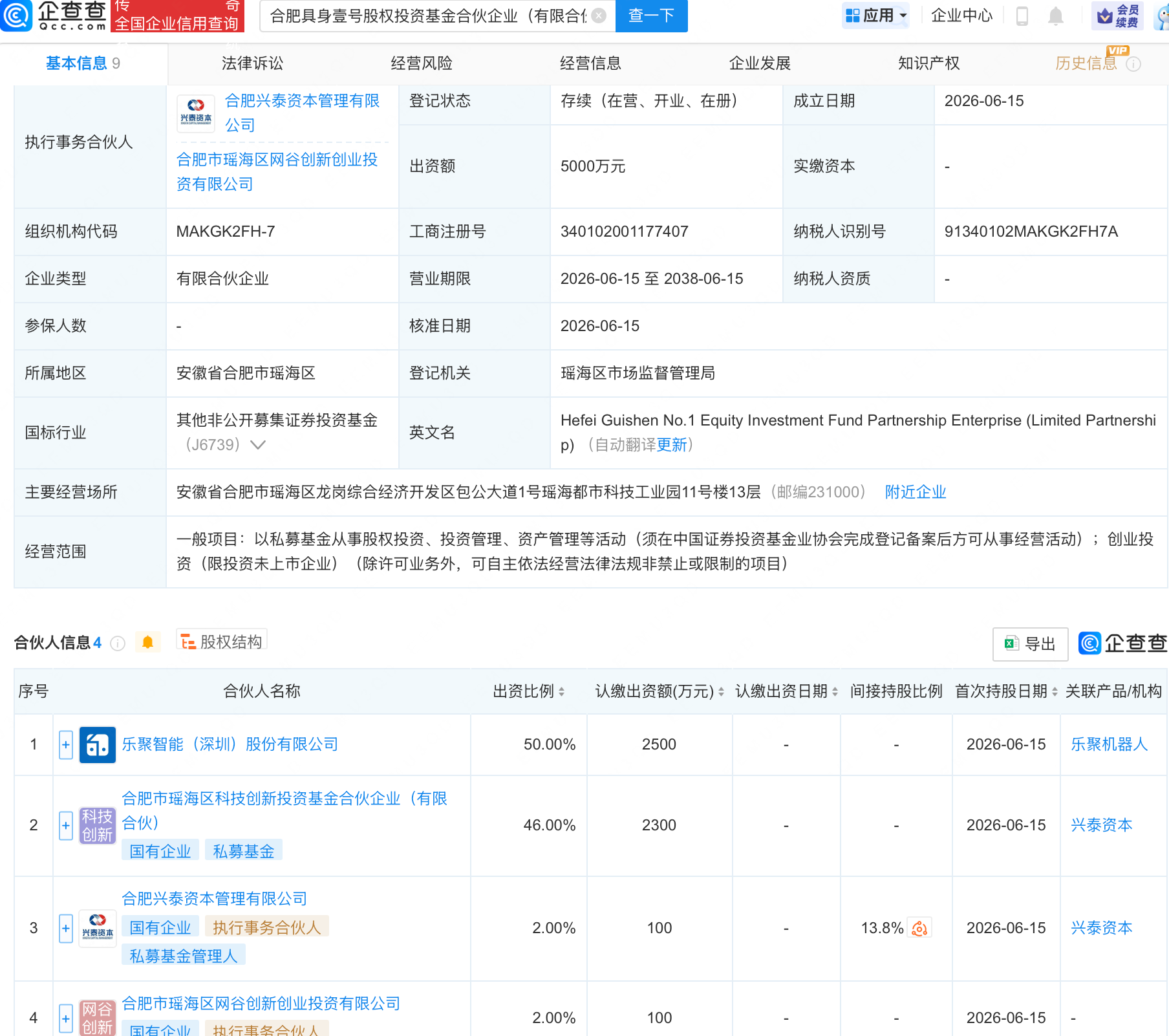Click 国有企业 tag in row 3

coord(160,928)
